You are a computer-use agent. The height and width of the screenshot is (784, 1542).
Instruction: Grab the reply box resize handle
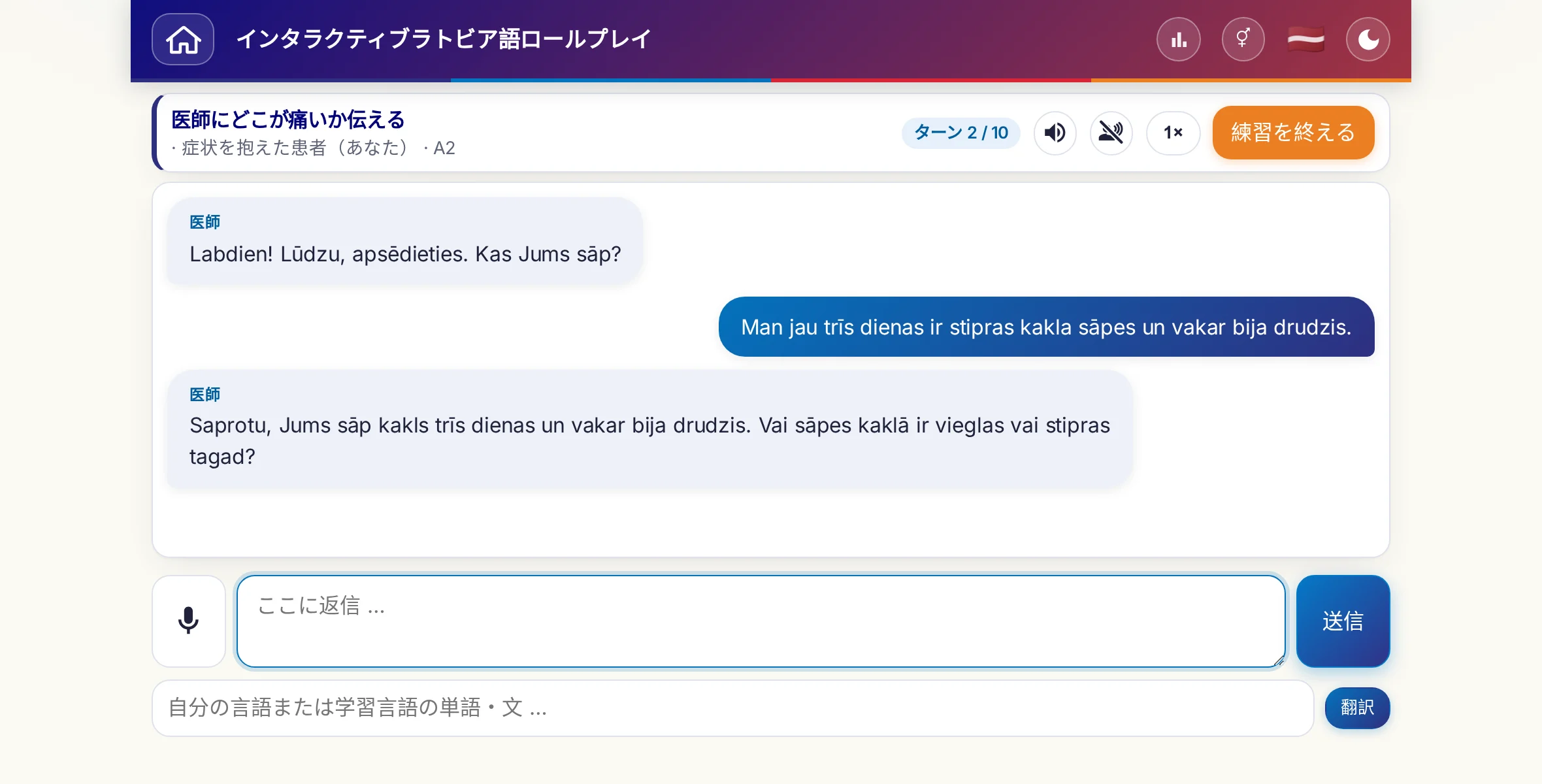pos(1279,661)
